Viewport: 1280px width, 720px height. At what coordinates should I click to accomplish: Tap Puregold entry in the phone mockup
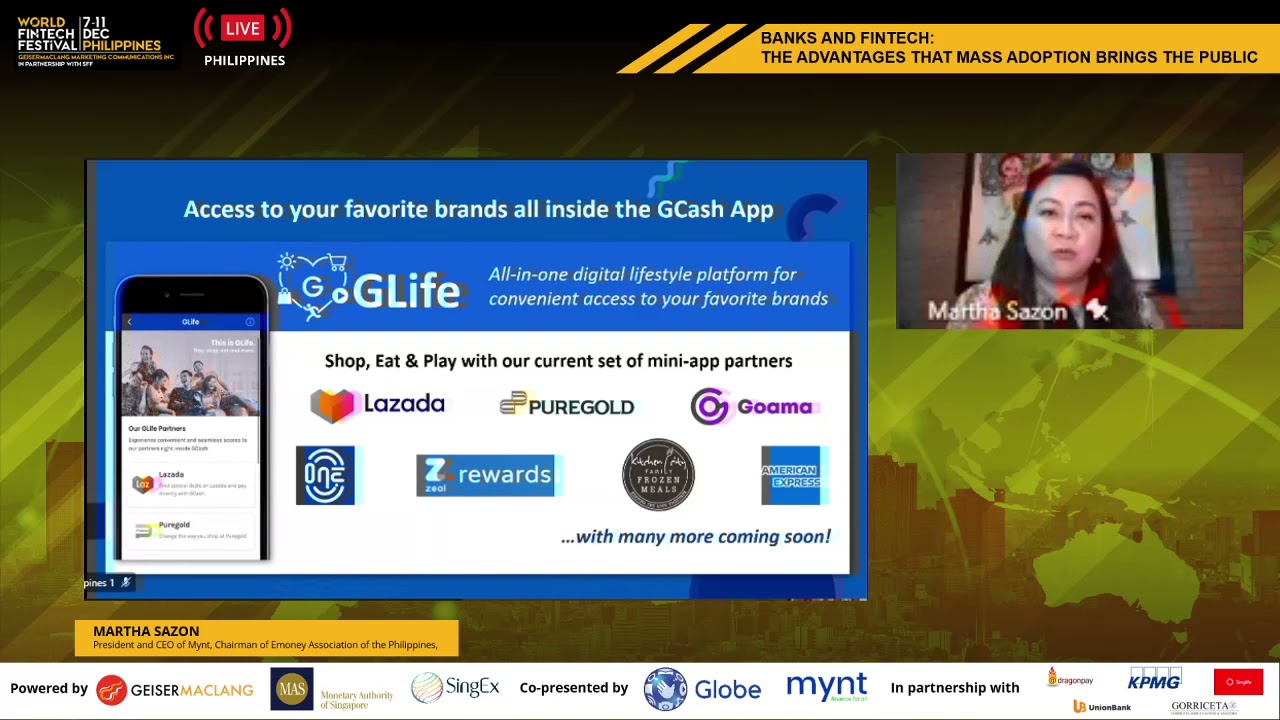[190, 530]
